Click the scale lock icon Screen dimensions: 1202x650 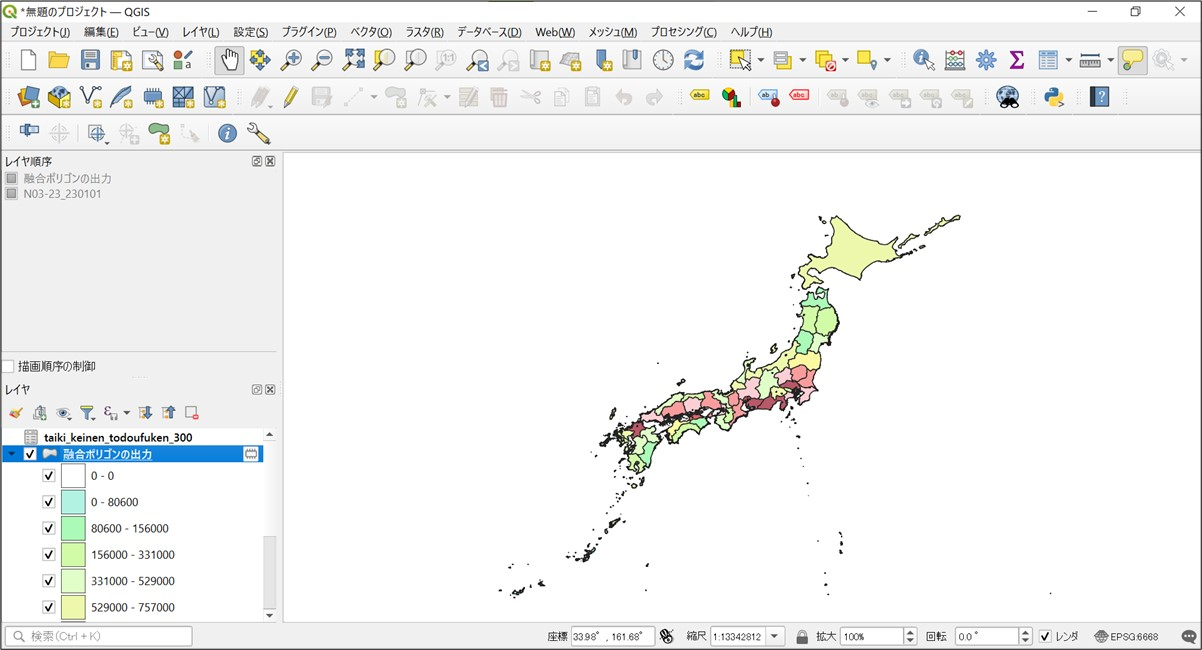tap(801, 636)
